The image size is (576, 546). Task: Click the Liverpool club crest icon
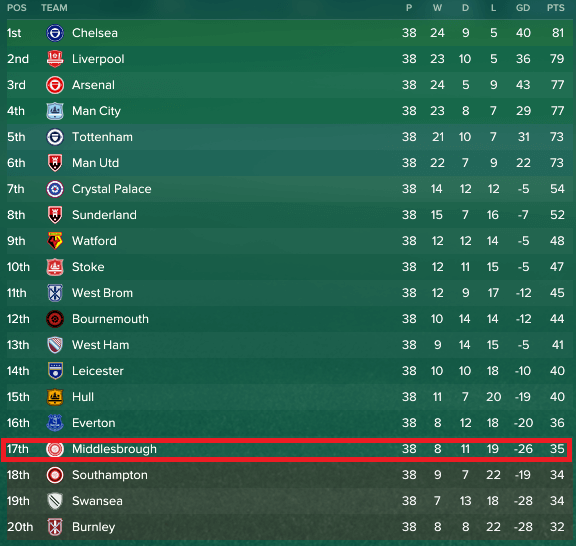pos(55,59)
